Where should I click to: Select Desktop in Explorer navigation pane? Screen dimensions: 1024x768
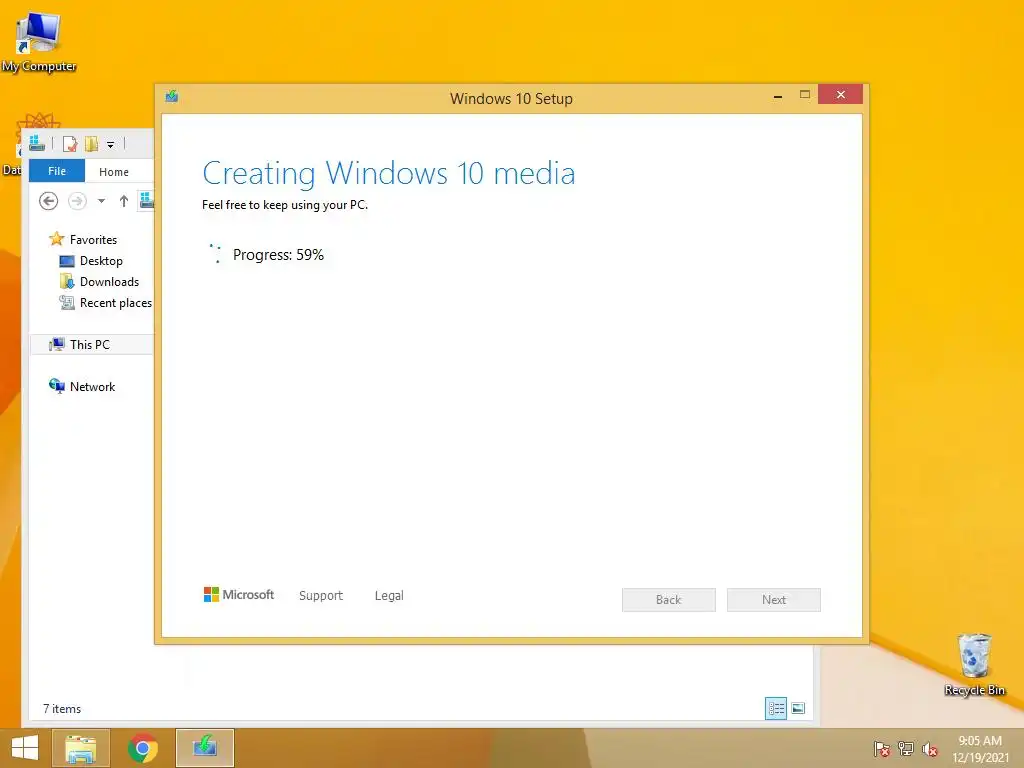[91, 261]
